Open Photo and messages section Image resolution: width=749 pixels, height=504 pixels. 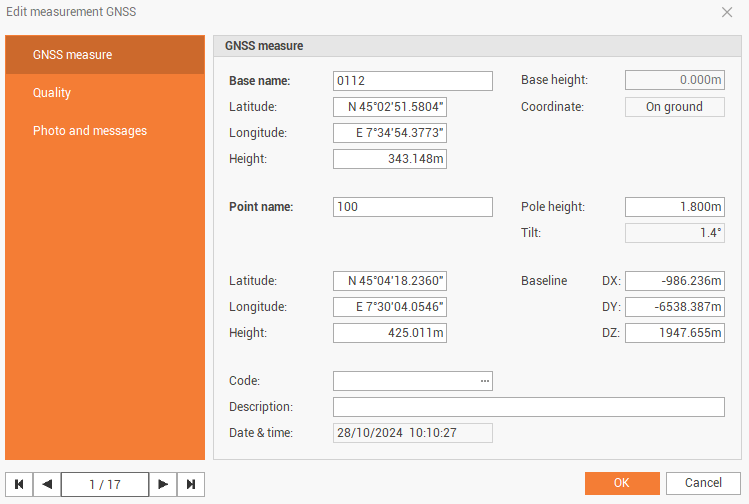click(x=105, y=131)
